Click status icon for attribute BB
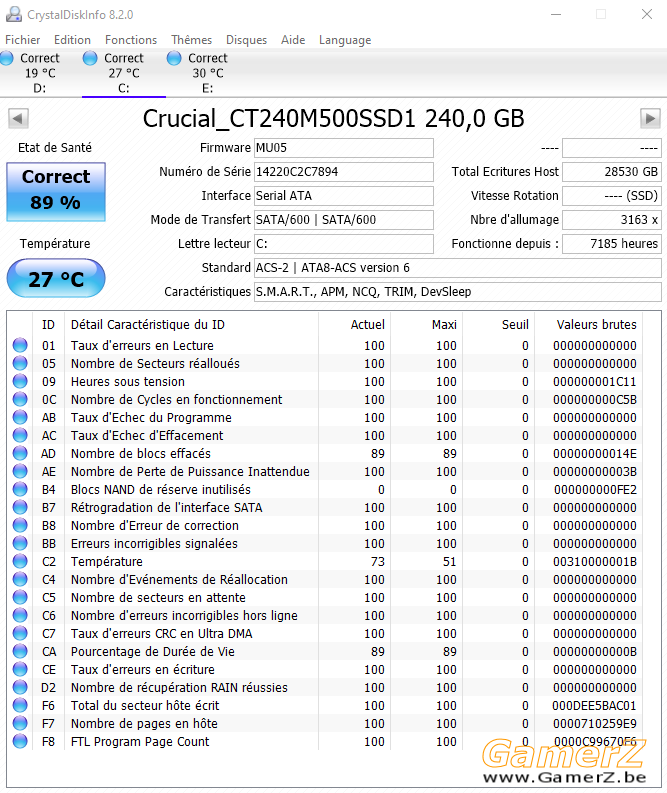 tap(20, 543)
